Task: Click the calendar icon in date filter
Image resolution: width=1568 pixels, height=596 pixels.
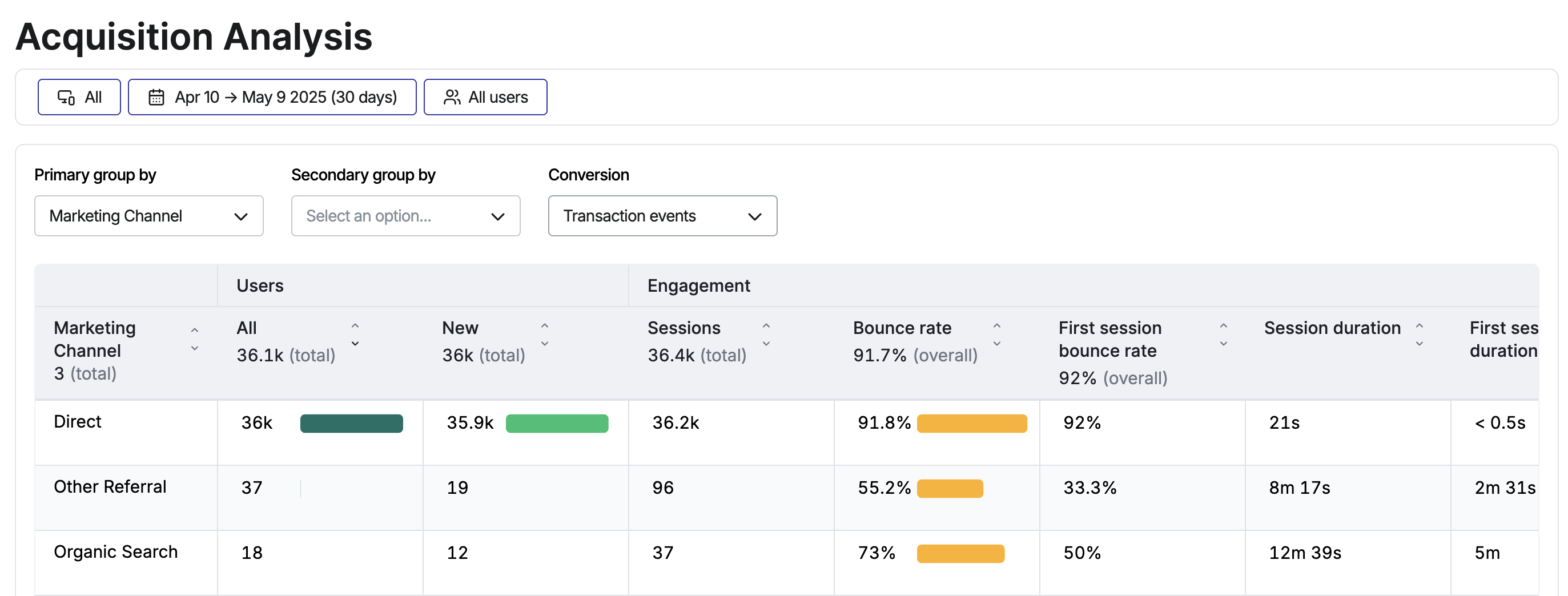Action: pos(156,97)
